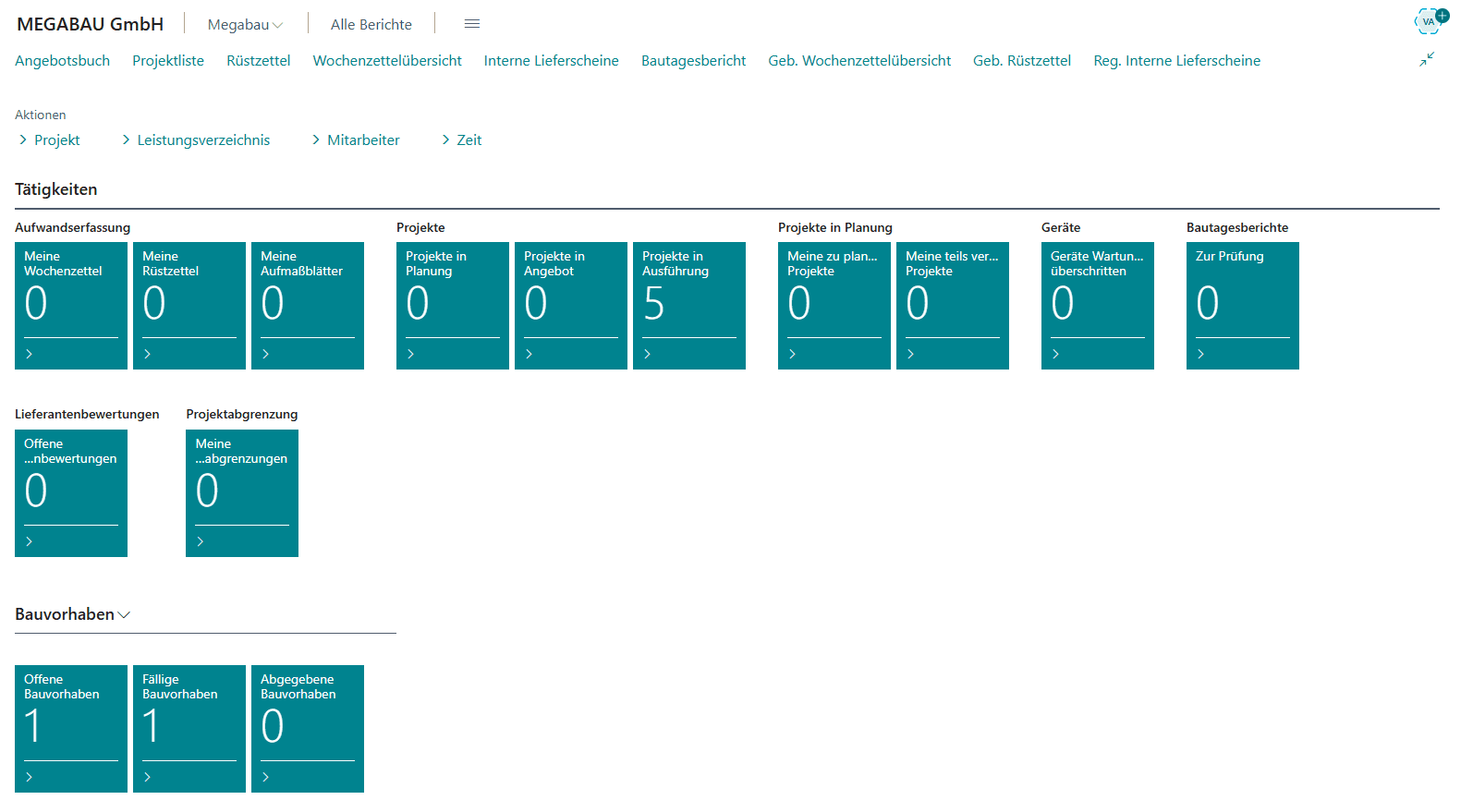Screen dimensions: 1473x812
Task: Click arrow on Meine Wochenzettel tile
Action: coord(30,354)
